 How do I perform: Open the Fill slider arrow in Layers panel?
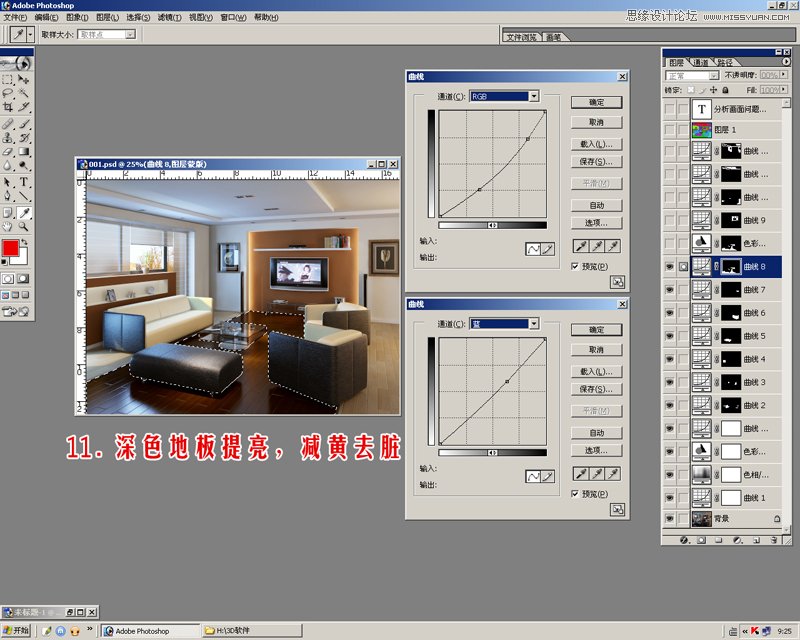click(784, 90)
